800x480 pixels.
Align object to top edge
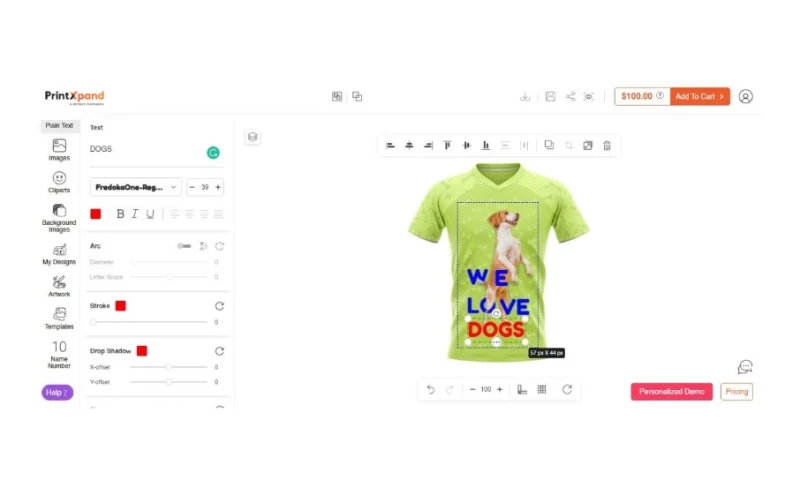tap(447, 145)
